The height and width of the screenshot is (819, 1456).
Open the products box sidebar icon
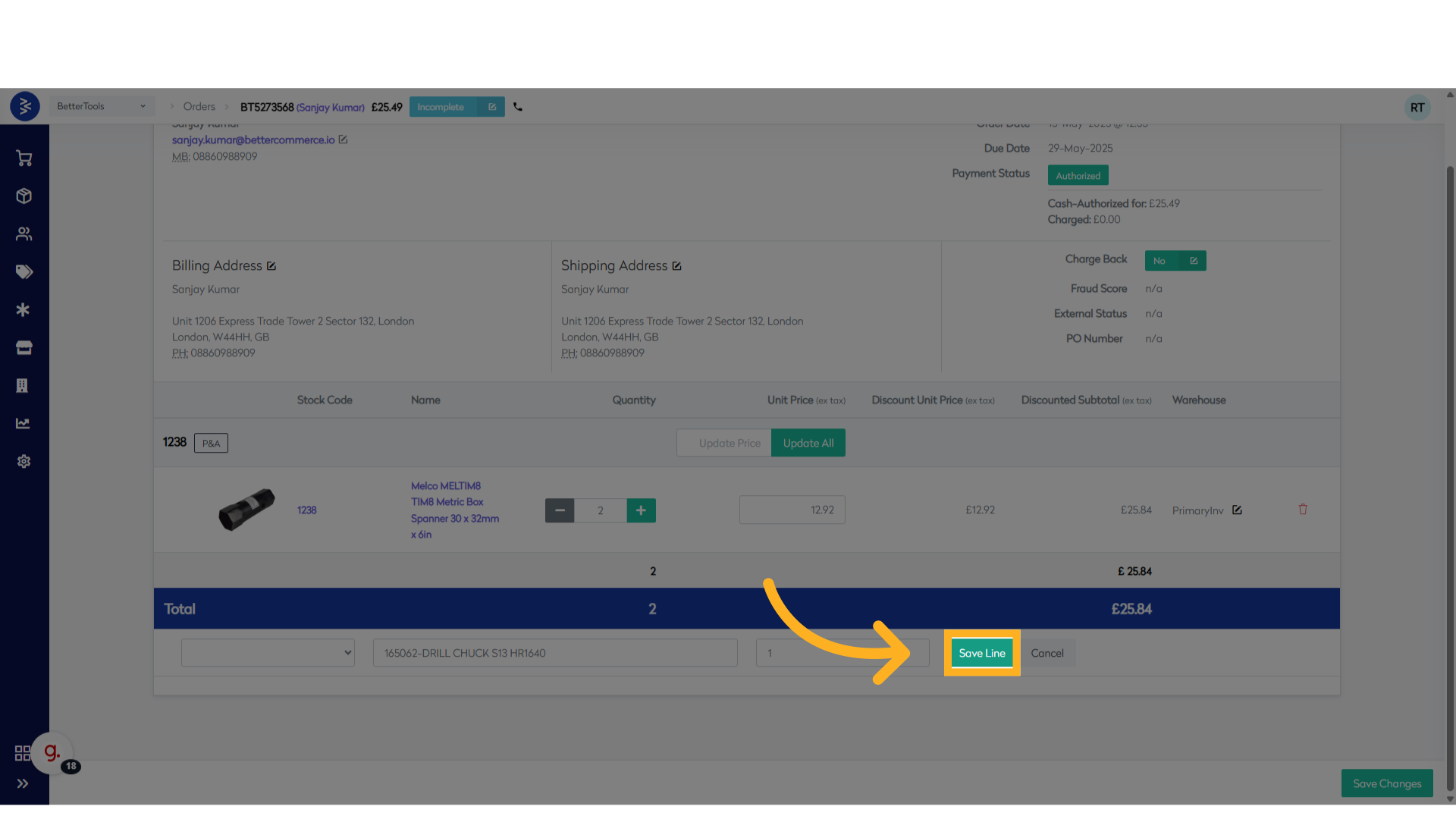24,196
